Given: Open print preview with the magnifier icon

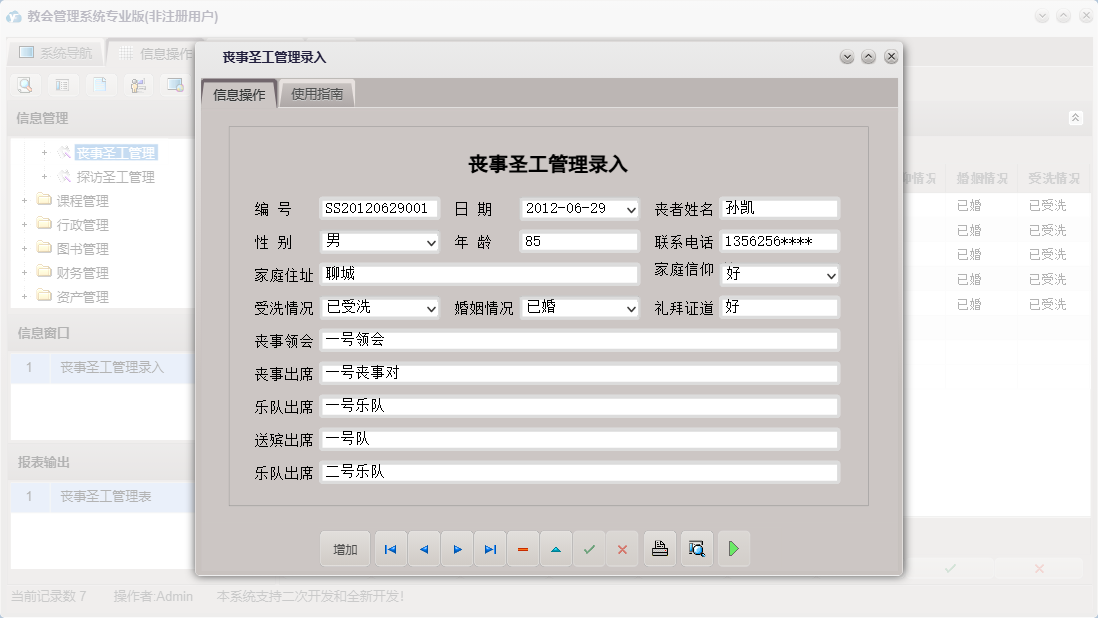Looking at the screenshot, I should click(696, 548).
